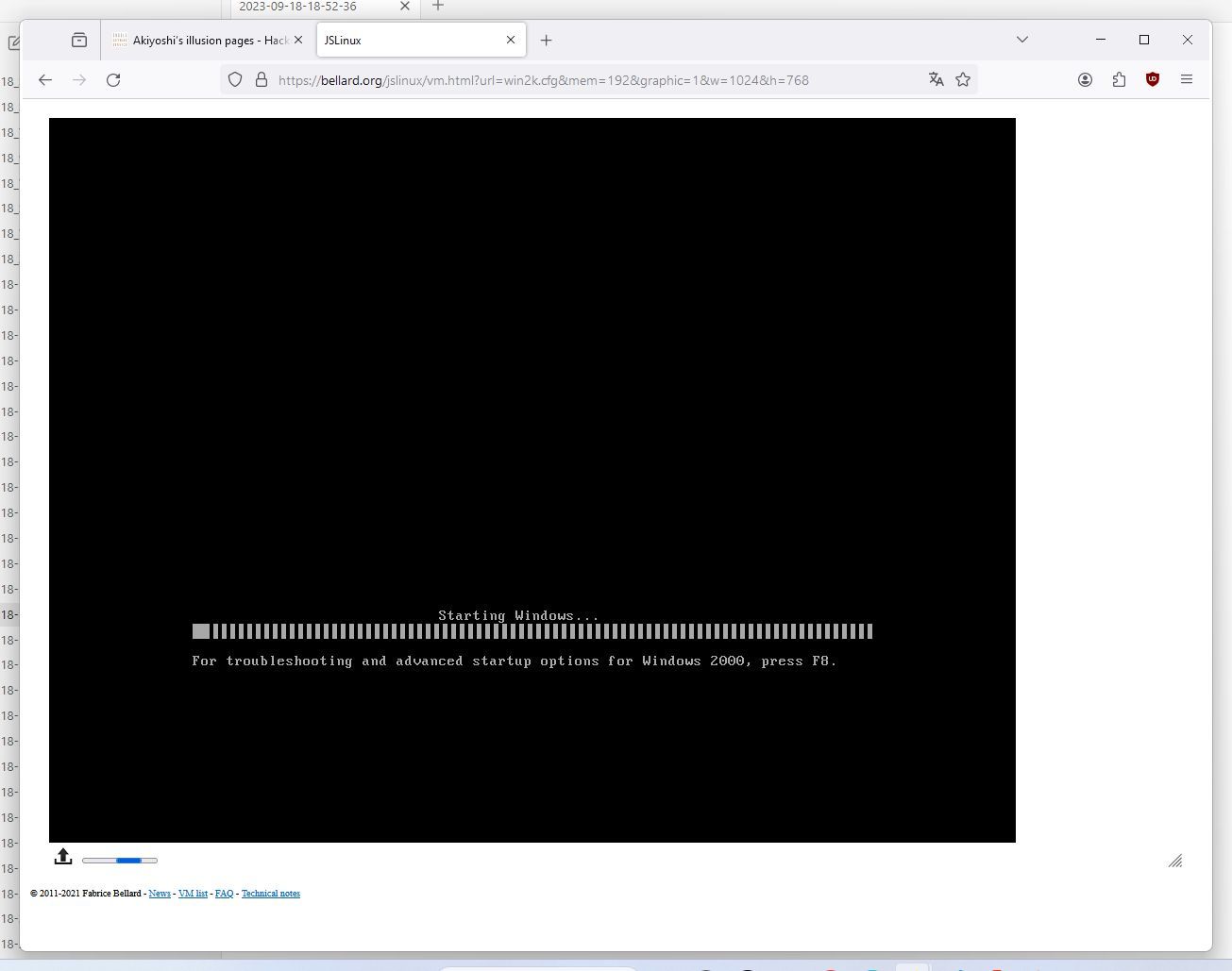Bookmark this page with star
The width and height of the screenshot is (1232, 971).
coord(963,80)
